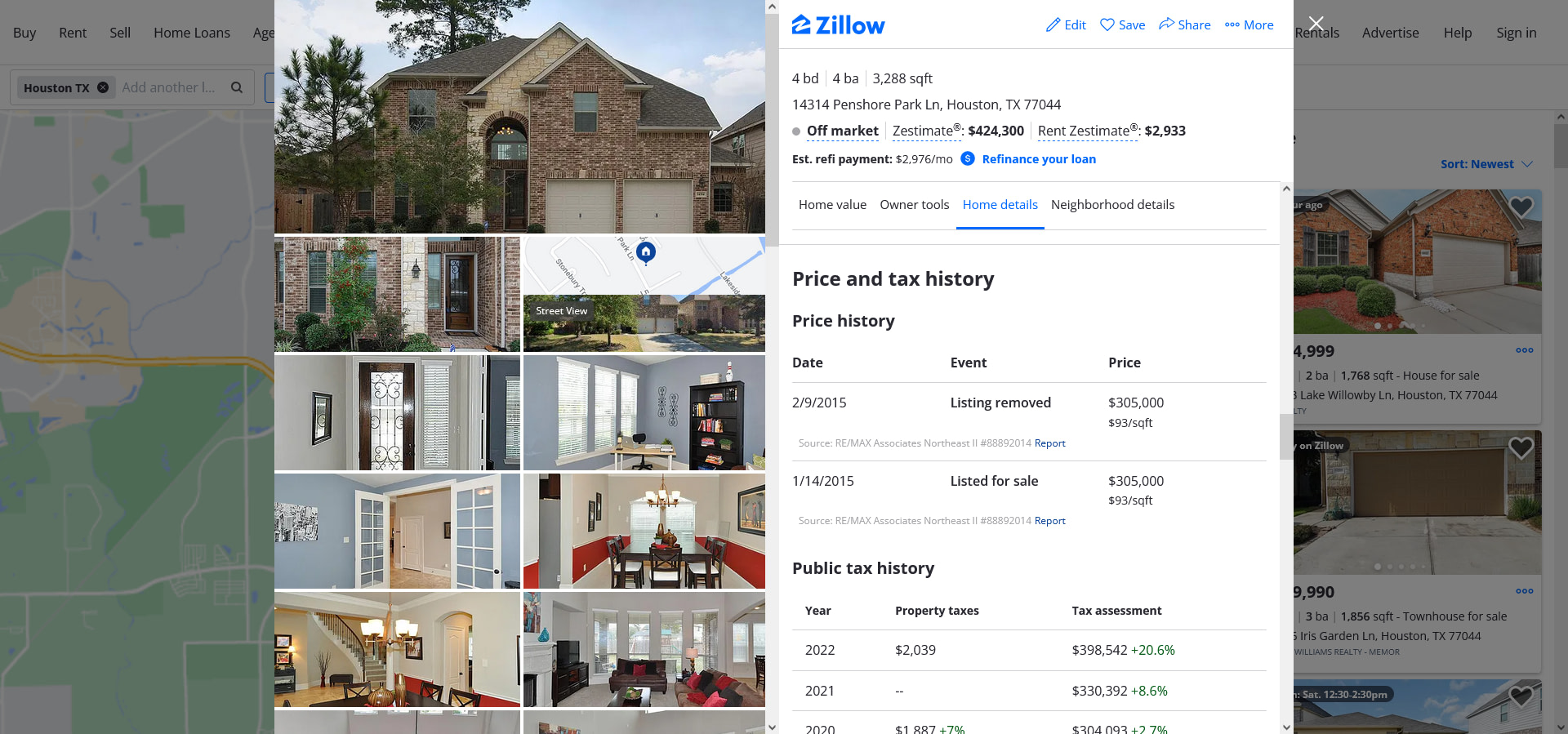This screenshot has height=734, width=1568.
Task: Click the Refinance your loan link
Action: [1039, 159]
